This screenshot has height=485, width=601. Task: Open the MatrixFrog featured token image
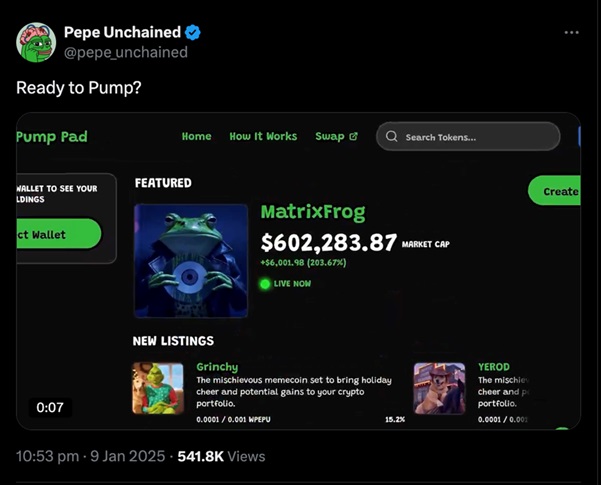[x=190, y=260]
